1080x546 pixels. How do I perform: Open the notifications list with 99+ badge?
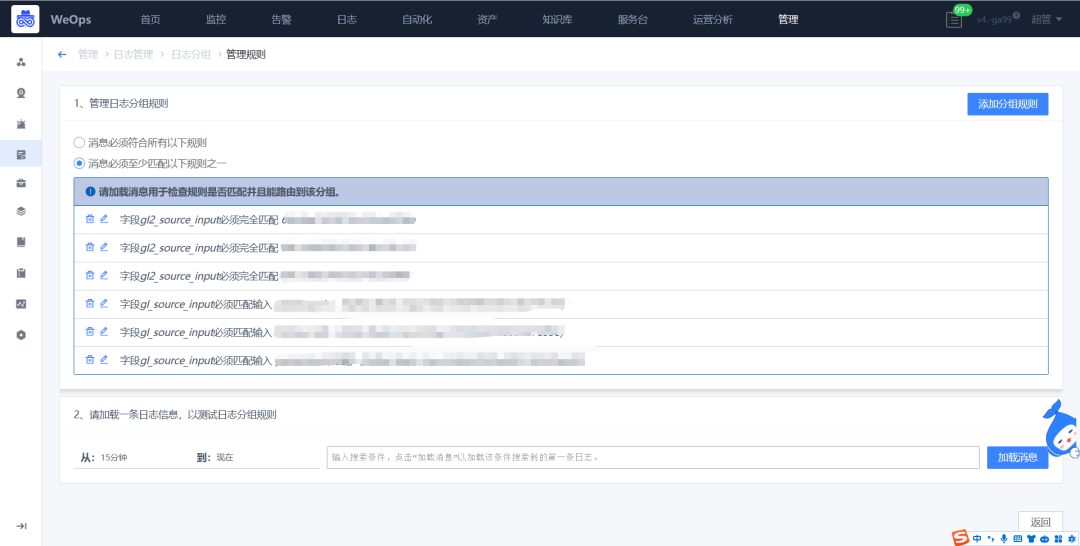click(954, 20)
